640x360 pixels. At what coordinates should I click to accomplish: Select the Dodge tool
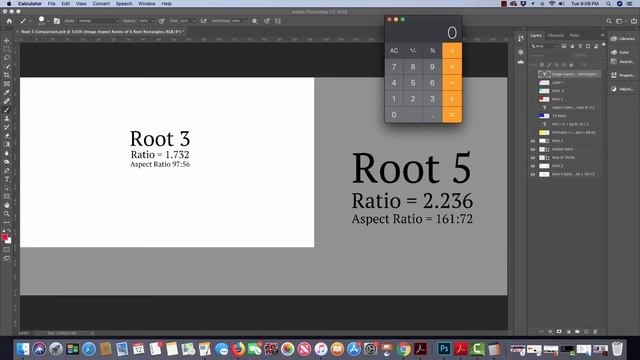point(7,162)
